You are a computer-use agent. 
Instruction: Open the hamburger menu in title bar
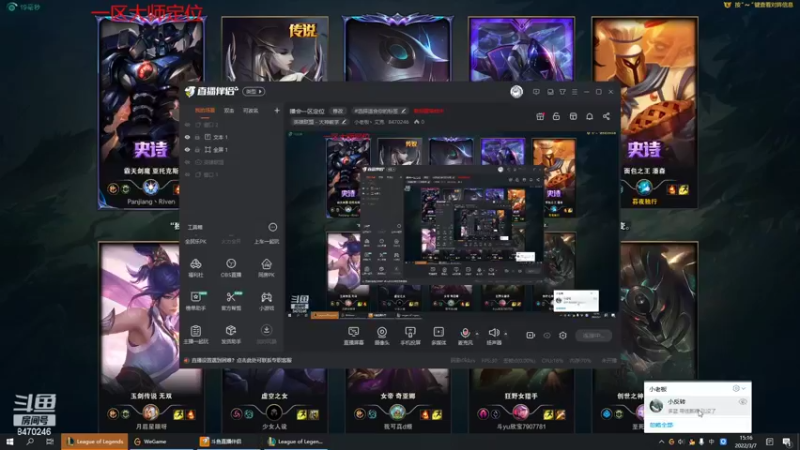[x=574, y=92]
